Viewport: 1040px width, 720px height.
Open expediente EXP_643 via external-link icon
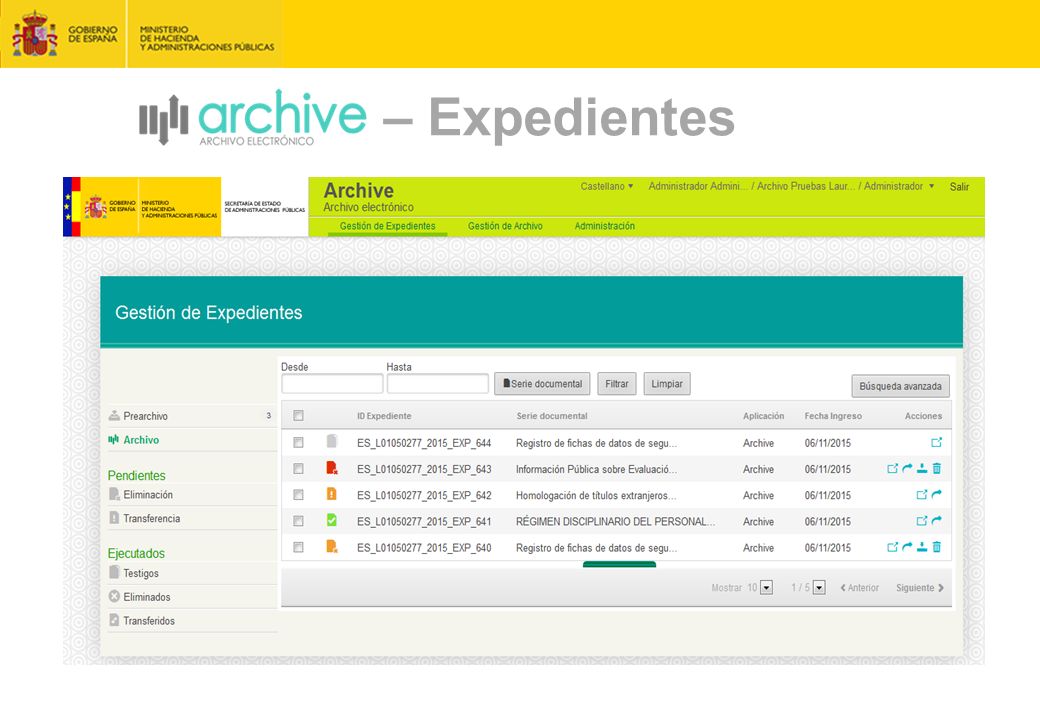point(893,469)
